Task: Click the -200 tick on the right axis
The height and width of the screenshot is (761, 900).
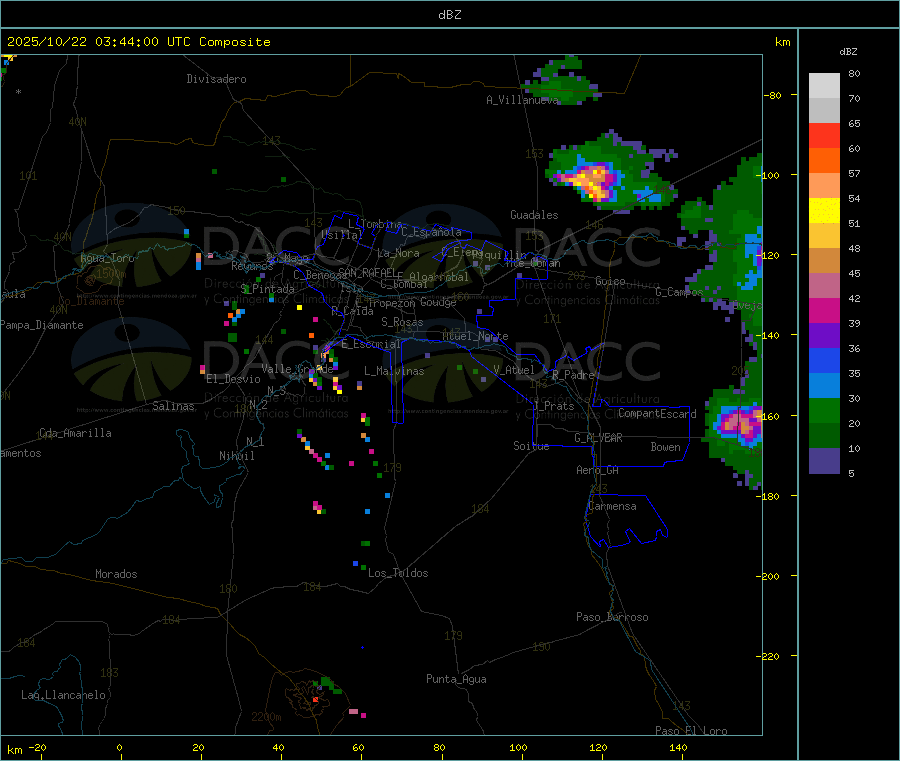Action: point(769,576)
